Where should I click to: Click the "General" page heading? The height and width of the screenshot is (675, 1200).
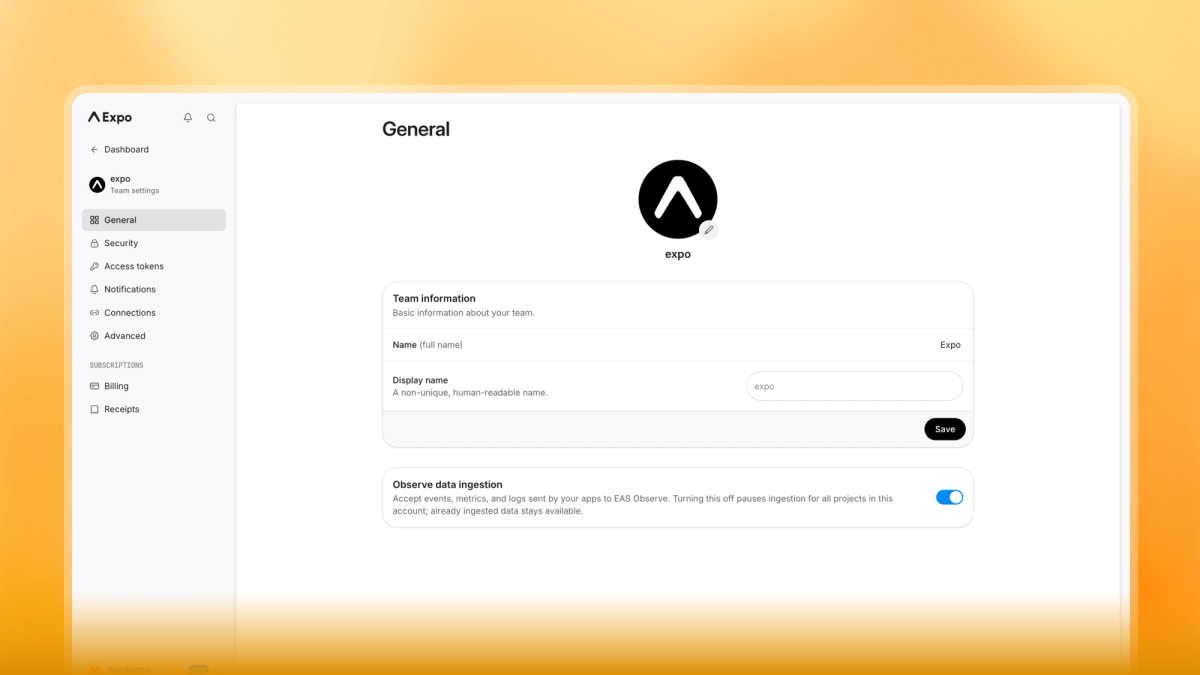(x=416, y=129)
